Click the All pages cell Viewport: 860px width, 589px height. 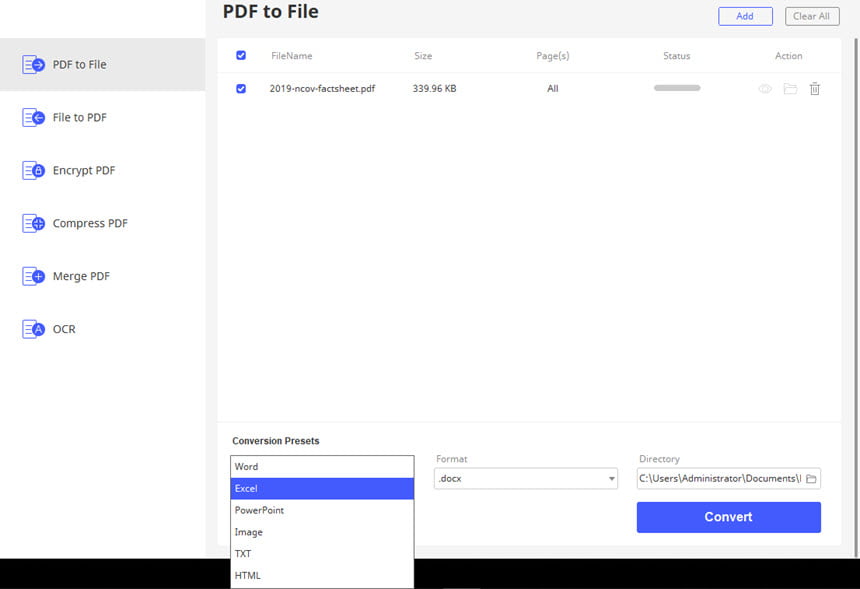[x=552, y=88]
